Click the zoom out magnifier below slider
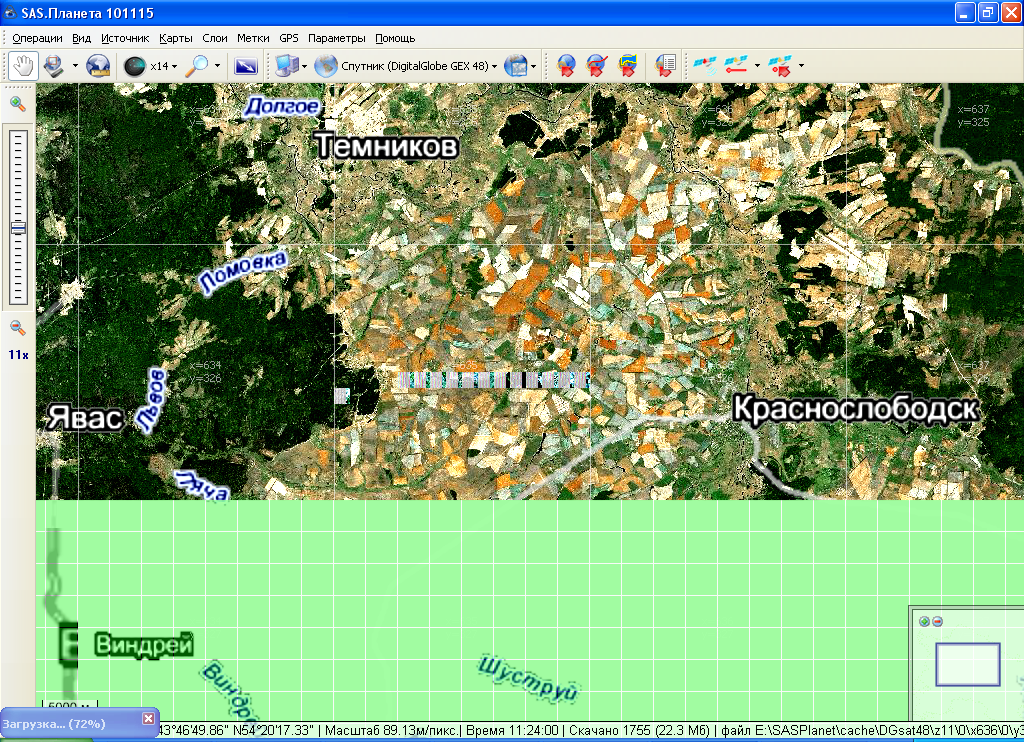 (x=18, y=327)
